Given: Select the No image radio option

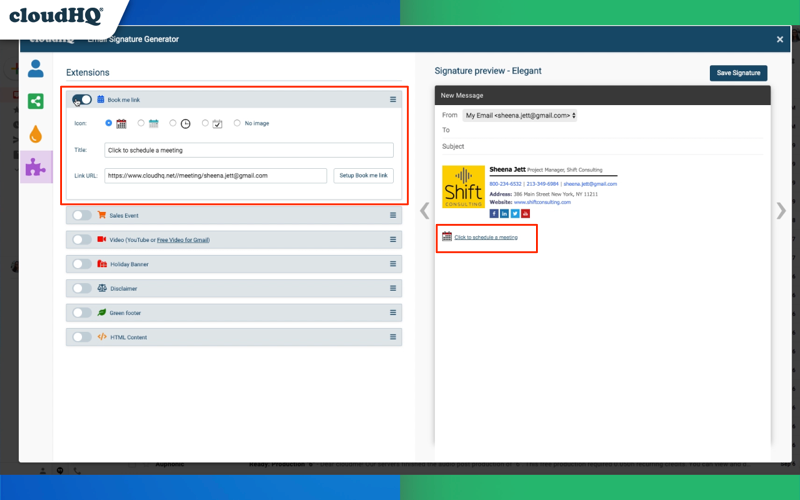Looking at the screenshot, I should 237,123.
